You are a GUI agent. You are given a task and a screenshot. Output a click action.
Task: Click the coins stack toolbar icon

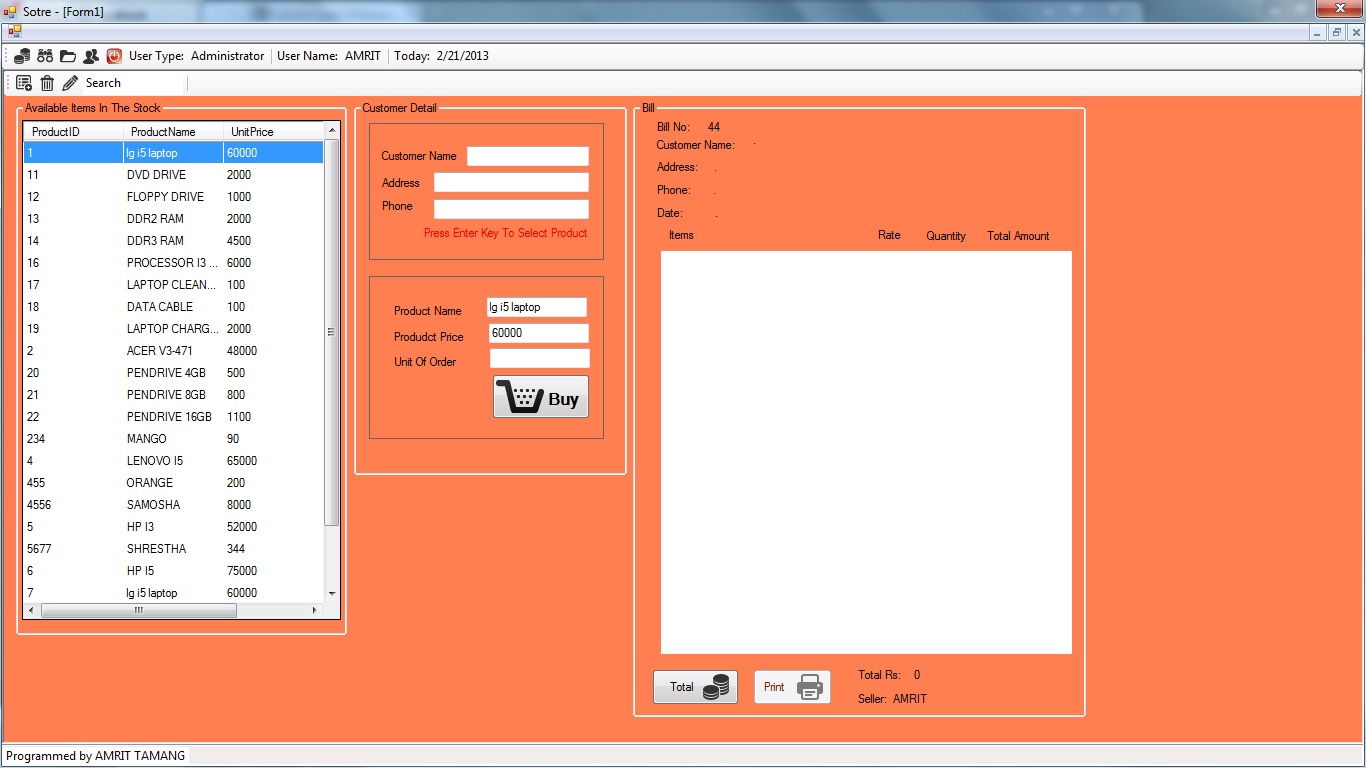[x=22, y=56]
